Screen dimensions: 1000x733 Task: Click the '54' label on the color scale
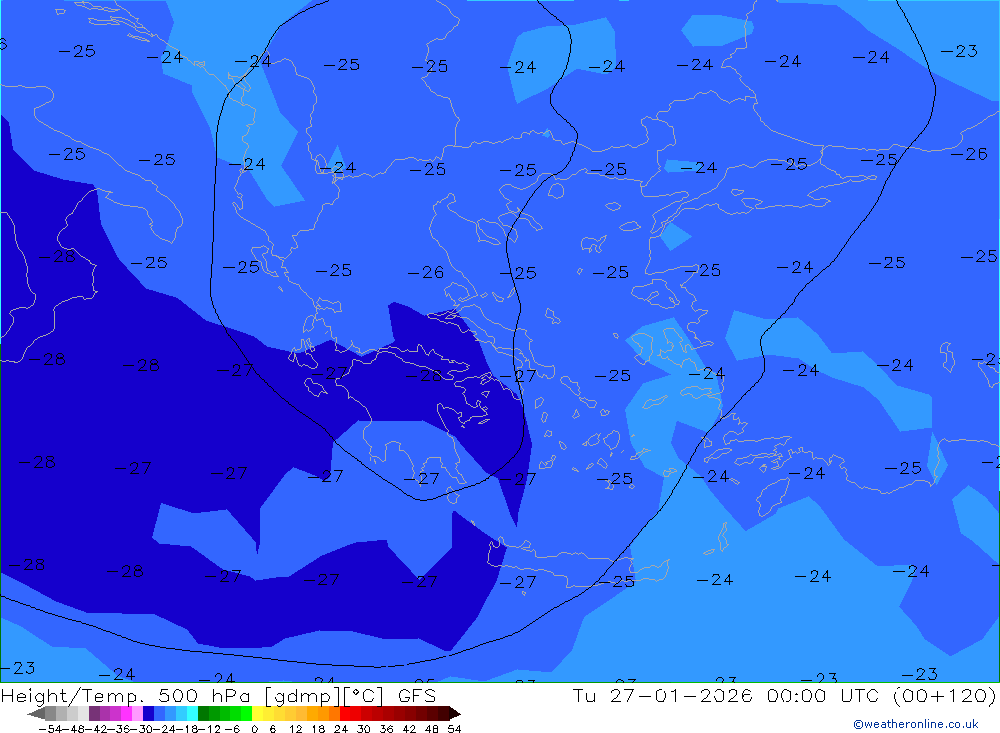454,729
